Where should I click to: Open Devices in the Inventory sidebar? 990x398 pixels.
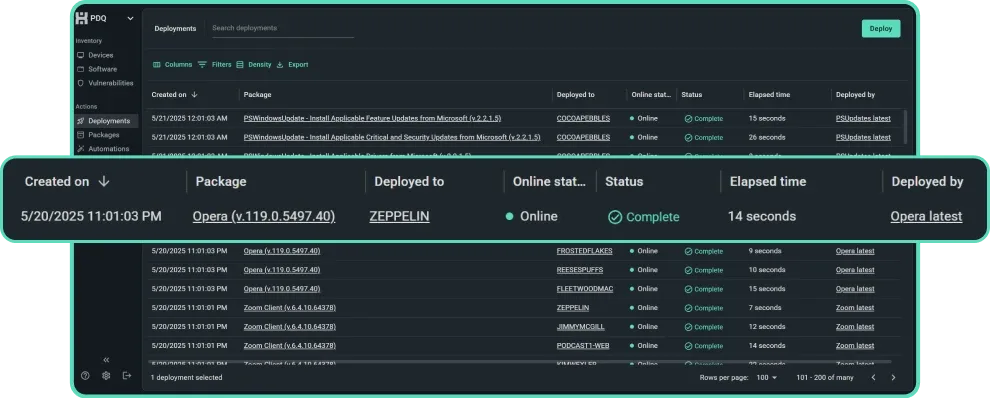click(x=100, y=55)
